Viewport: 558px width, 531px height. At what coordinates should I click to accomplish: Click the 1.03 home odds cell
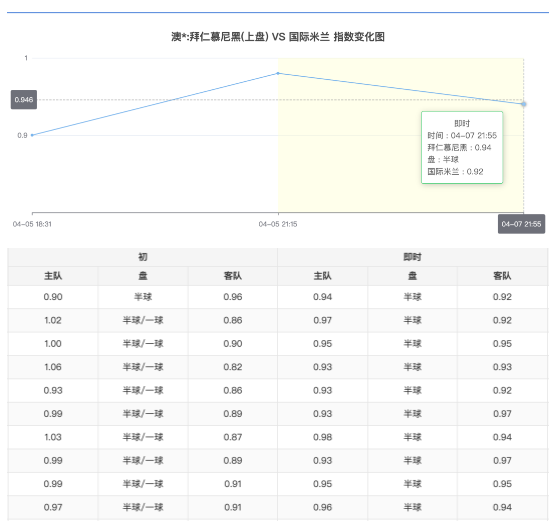53,437
